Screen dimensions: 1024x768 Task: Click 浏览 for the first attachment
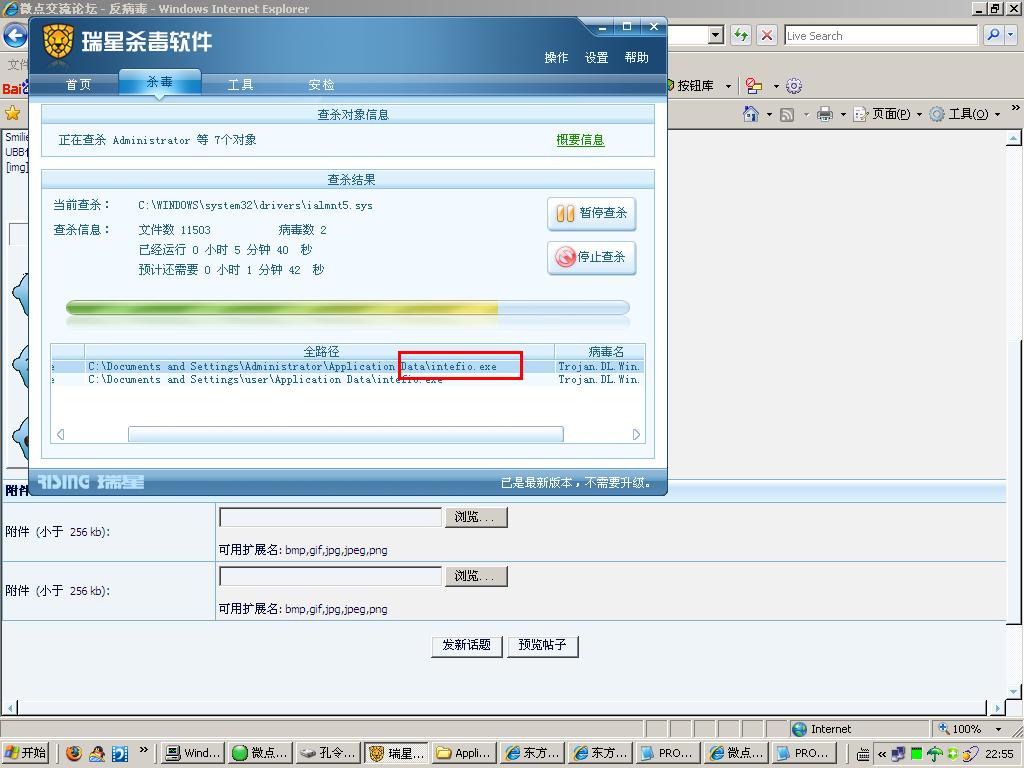(476, 517)
